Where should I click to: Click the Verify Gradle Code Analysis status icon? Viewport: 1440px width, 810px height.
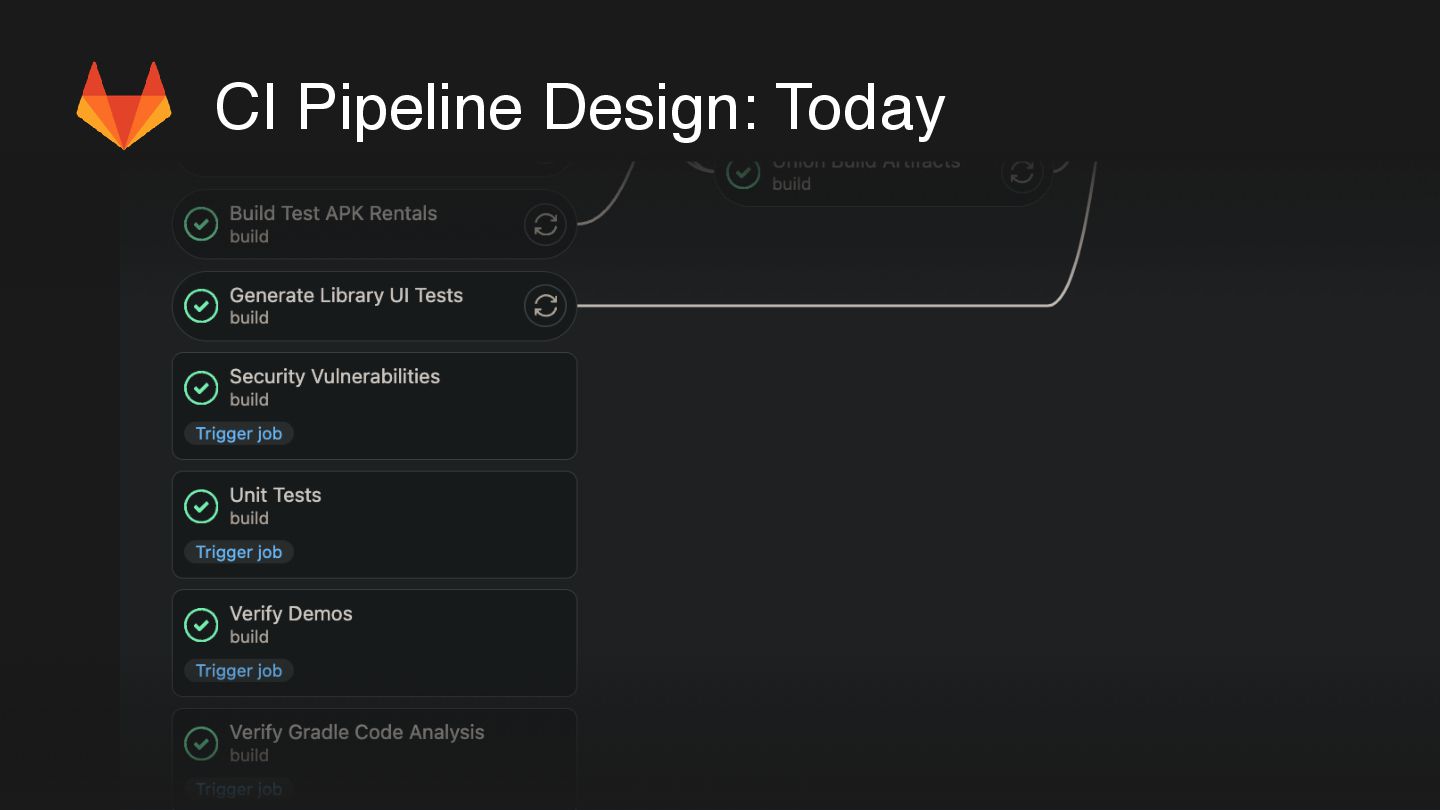201,744
